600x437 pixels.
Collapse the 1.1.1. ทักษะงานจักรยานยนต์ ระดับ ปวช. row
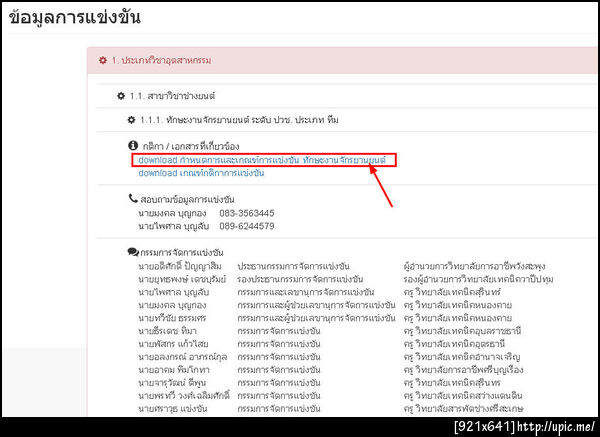pos(347,120)
